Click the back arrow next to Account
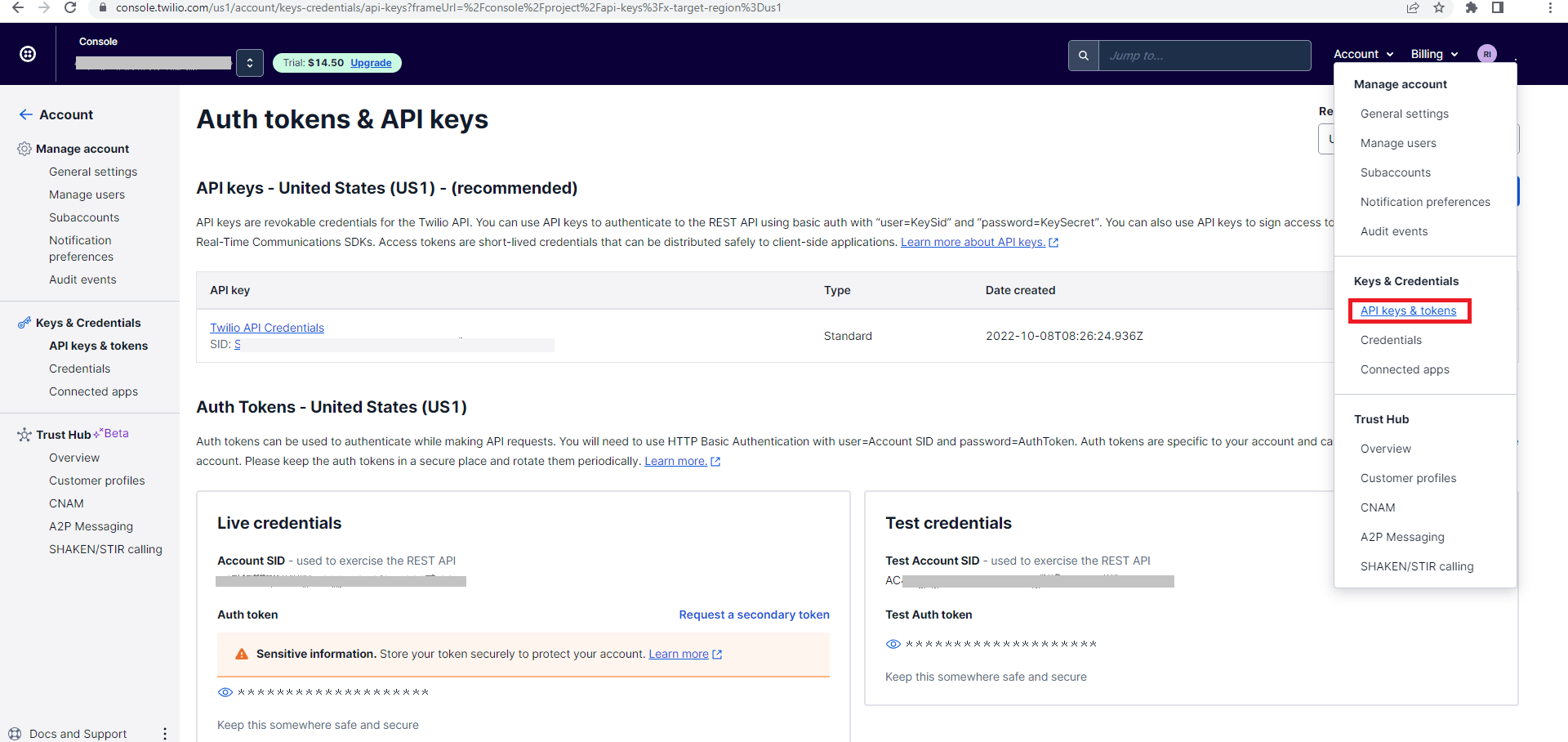Image resolution: width=1568 pixels, height=742 pixels. coord(26,114)
